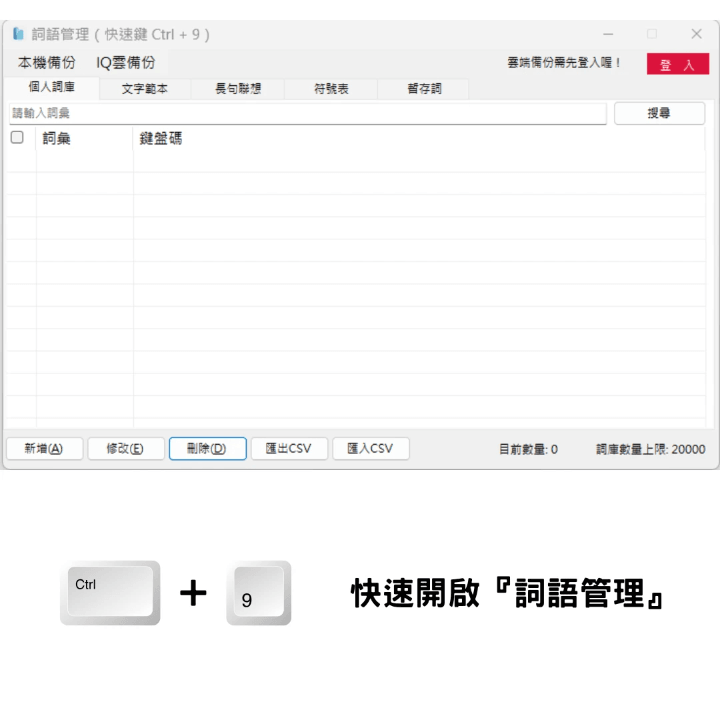Screen dimensions: 720x720
Task: Close the 詞語管理 window
Action: coord(696,34)
